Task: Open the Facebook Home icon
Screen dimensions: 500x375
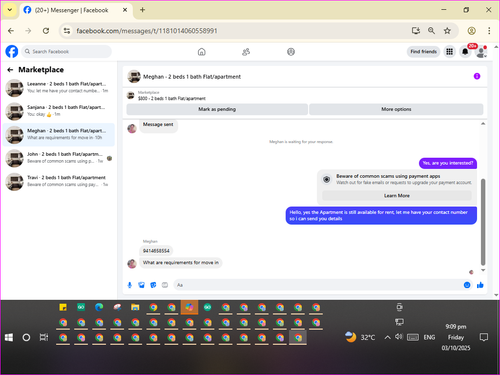Action: pos(202,52)
